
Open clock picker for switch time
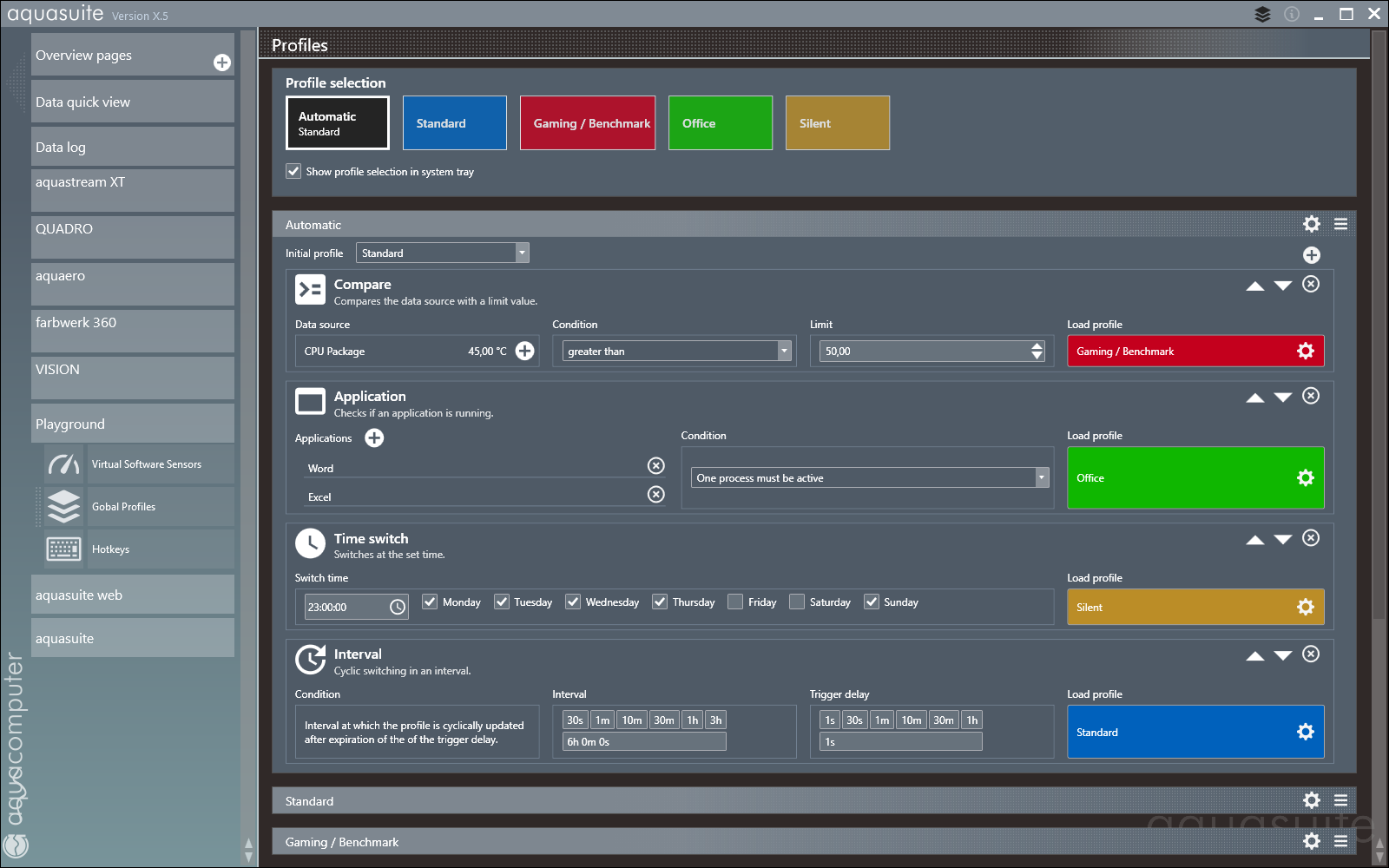(x=398, y=607)
